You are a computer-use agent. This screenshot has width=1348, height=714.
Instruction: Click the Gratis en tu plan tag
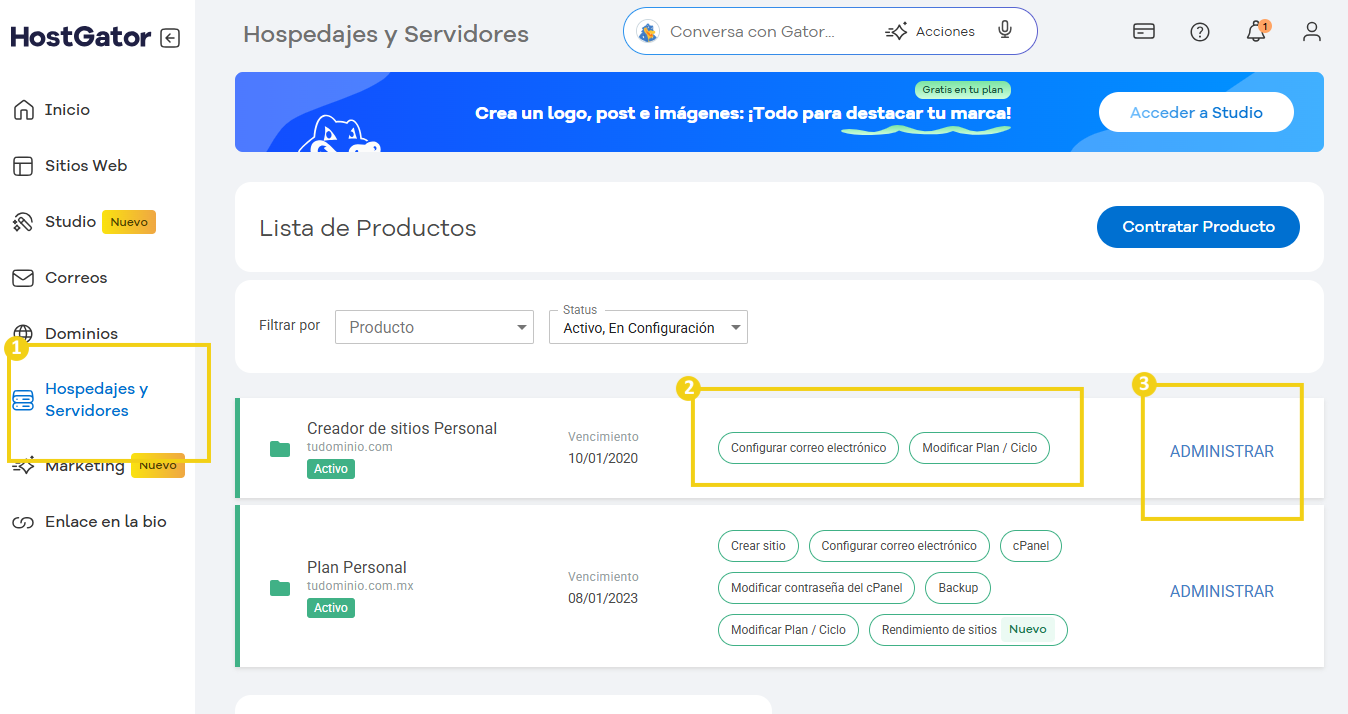click(x=962, y=90)
